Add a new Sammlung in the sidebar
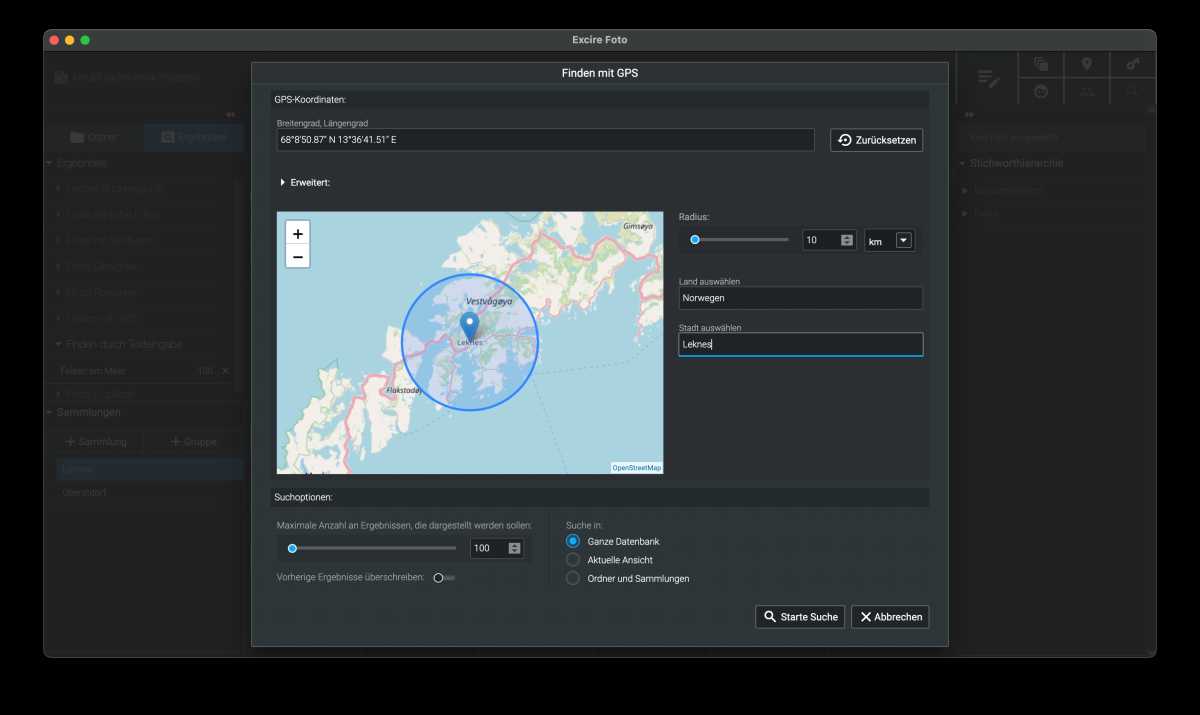Screen dimensions: 1200x715 (95, 442)
